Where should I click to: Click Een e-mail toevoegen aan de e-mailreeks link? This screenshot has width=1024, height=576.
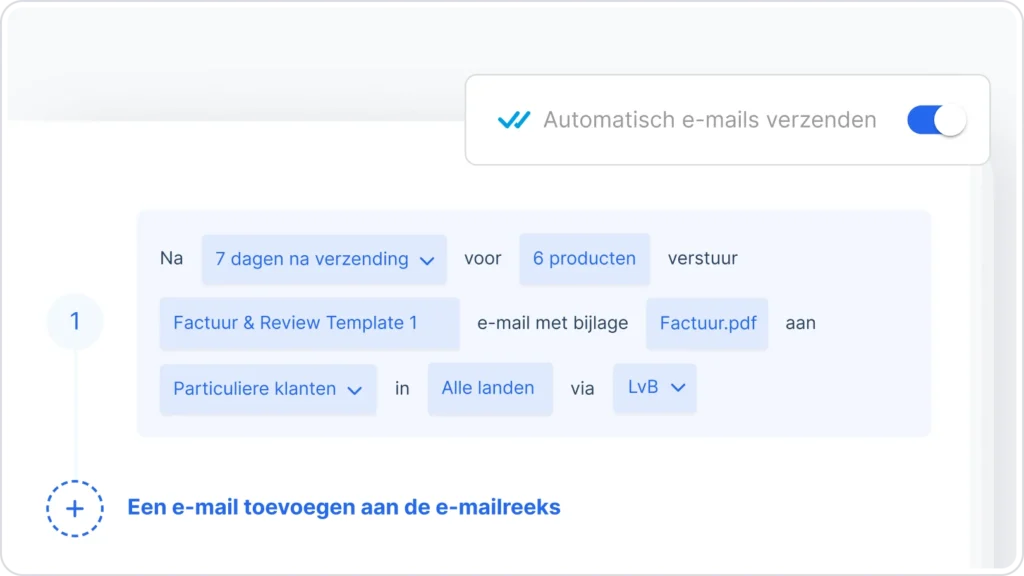pos(344,507)
